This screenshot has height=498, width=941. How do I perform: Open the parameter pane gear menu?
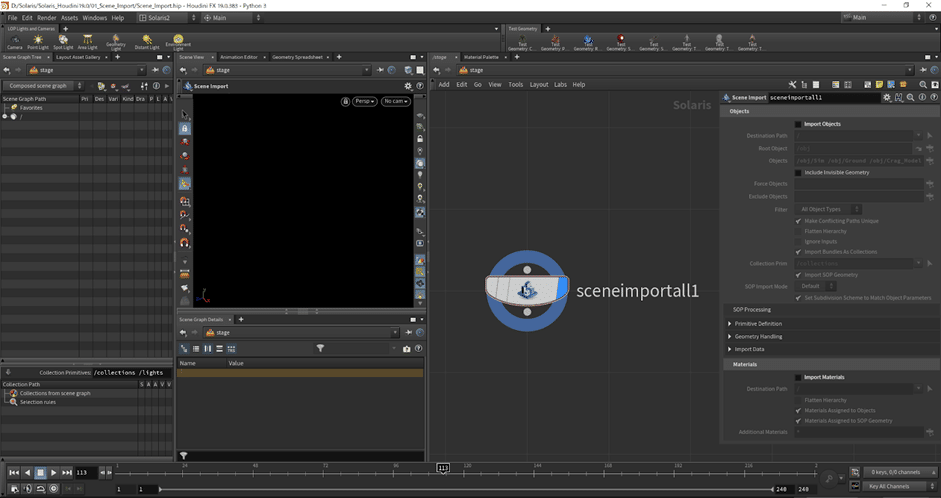coord(887,97)
